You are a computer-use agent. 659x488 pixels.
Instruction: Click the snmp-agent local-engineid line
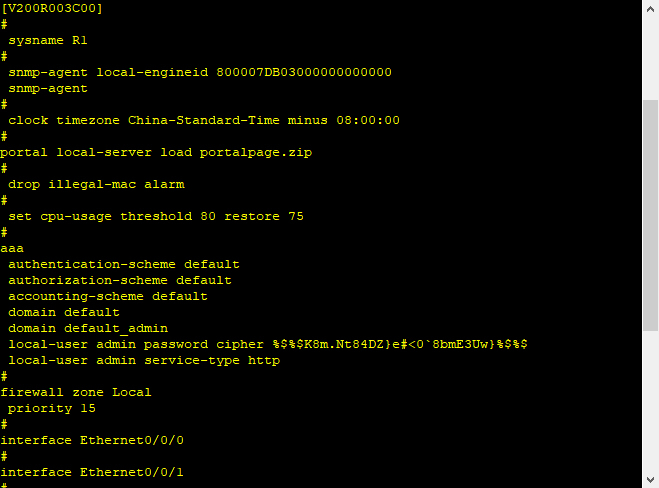pyautogui.click(x=200, y=72)
